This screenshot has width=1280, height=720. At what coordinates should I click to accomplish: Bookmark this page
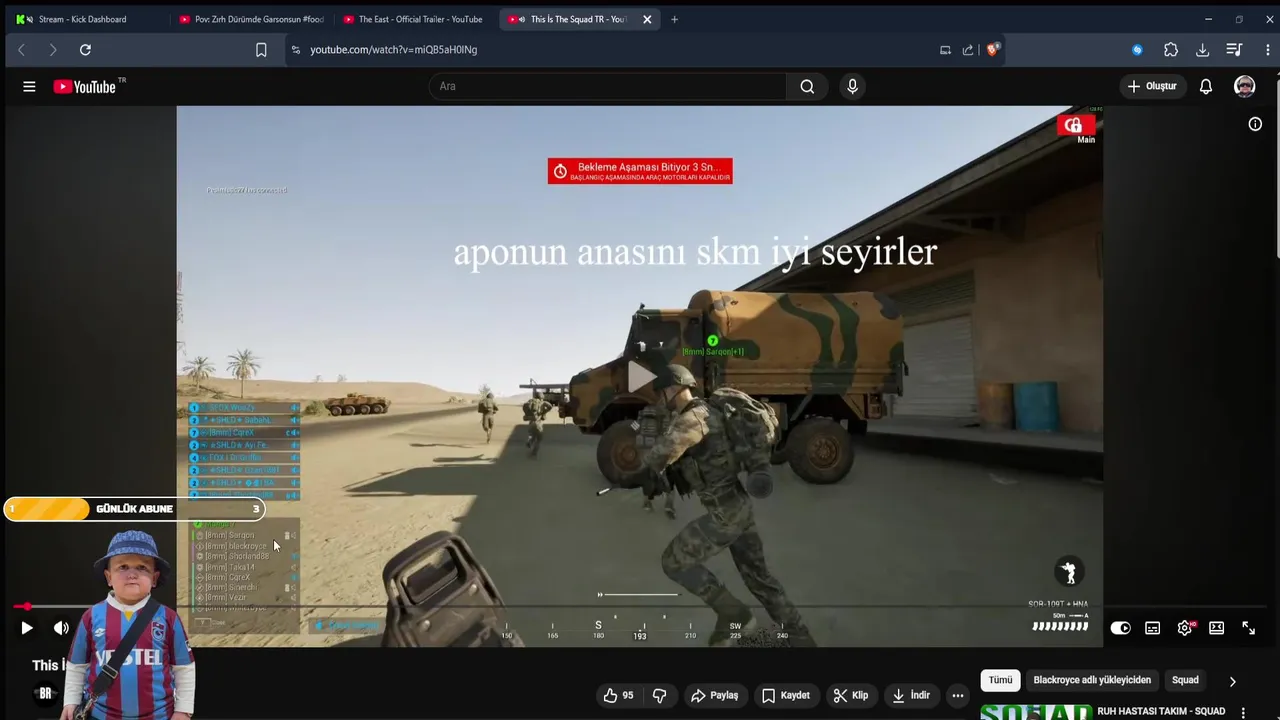pos(261,50)
